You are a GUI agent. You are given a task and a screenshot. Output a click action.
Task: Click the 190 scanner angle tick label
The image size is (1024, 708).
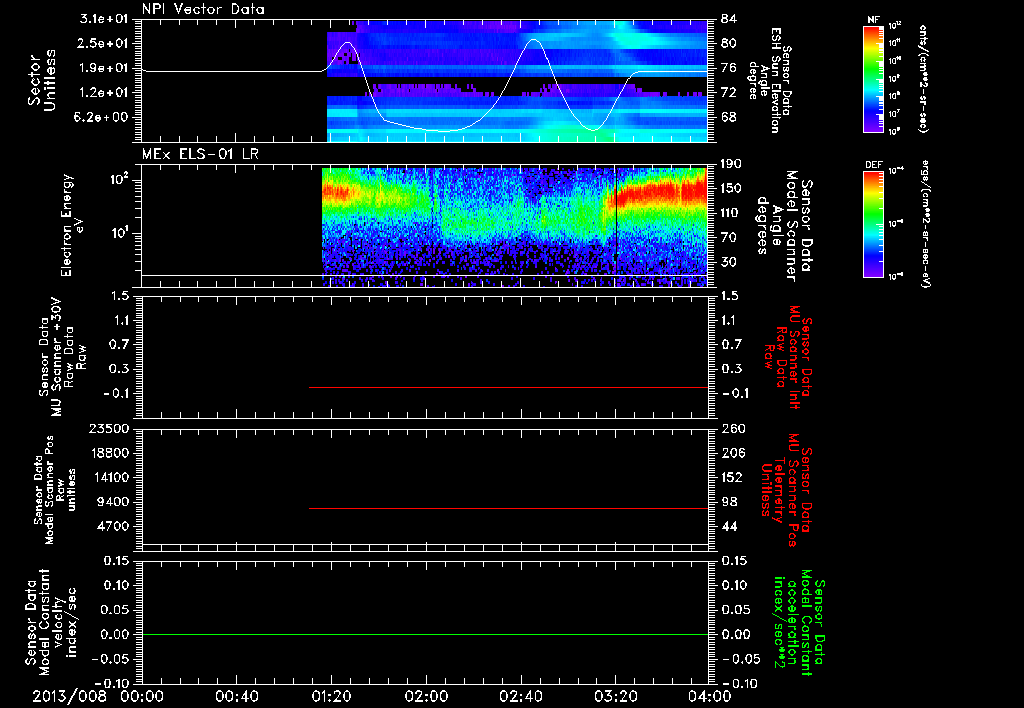tap(732, 164)
